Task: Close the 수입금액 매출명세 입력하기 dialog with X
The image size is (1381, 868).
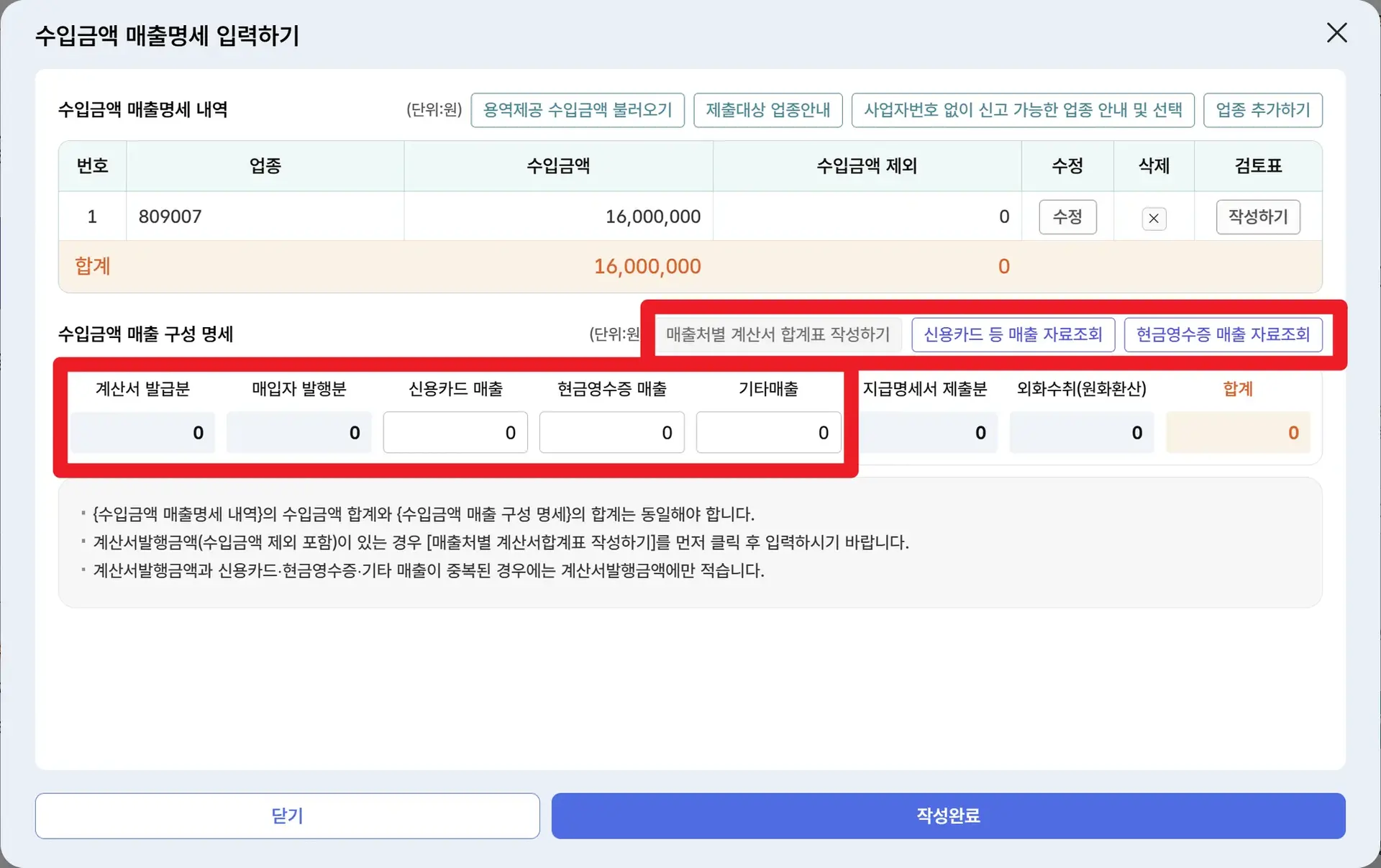Action: (x=1336, y=33)
